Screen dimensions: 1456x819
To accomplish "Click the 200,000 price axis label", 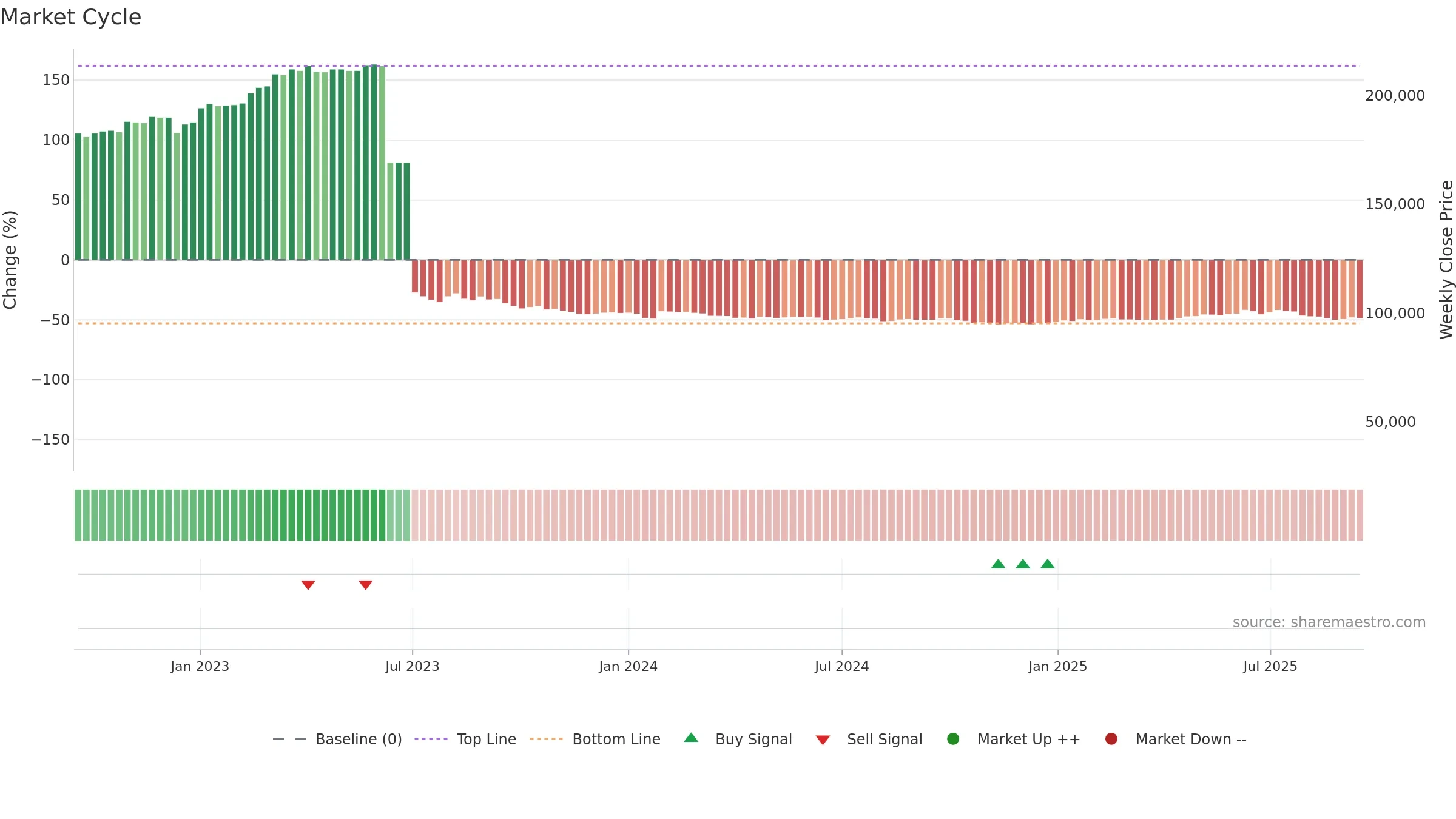I will click(1395, 96).
